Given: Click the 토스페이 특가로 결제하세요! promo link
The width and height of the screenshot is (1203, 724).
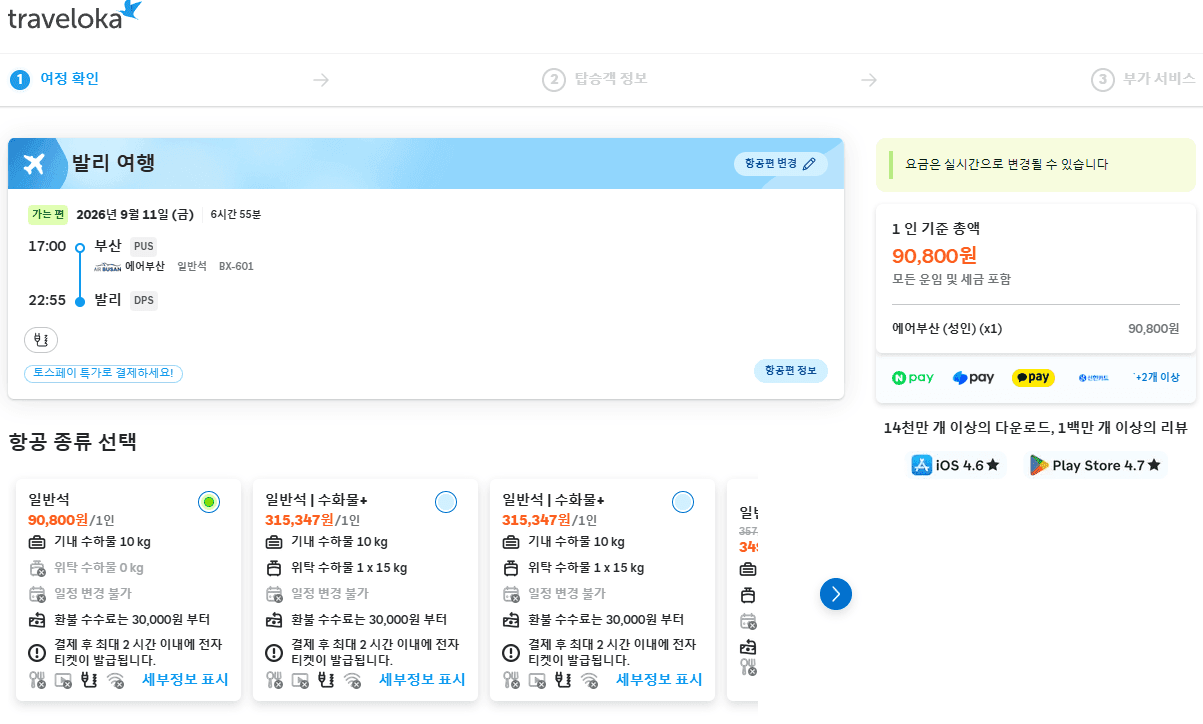Looking at the screenshot, I should click(103, 373).
